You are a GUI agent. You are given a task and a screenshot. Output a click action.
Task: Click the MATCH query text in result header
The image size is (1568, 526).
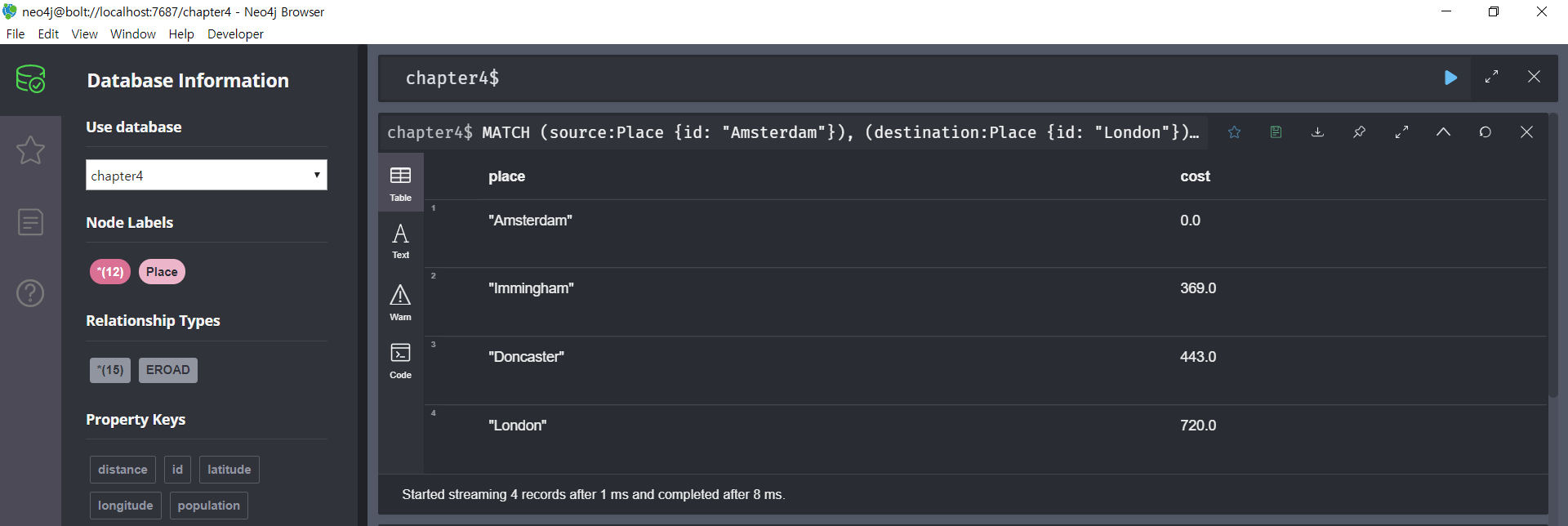tap(840, 132)
